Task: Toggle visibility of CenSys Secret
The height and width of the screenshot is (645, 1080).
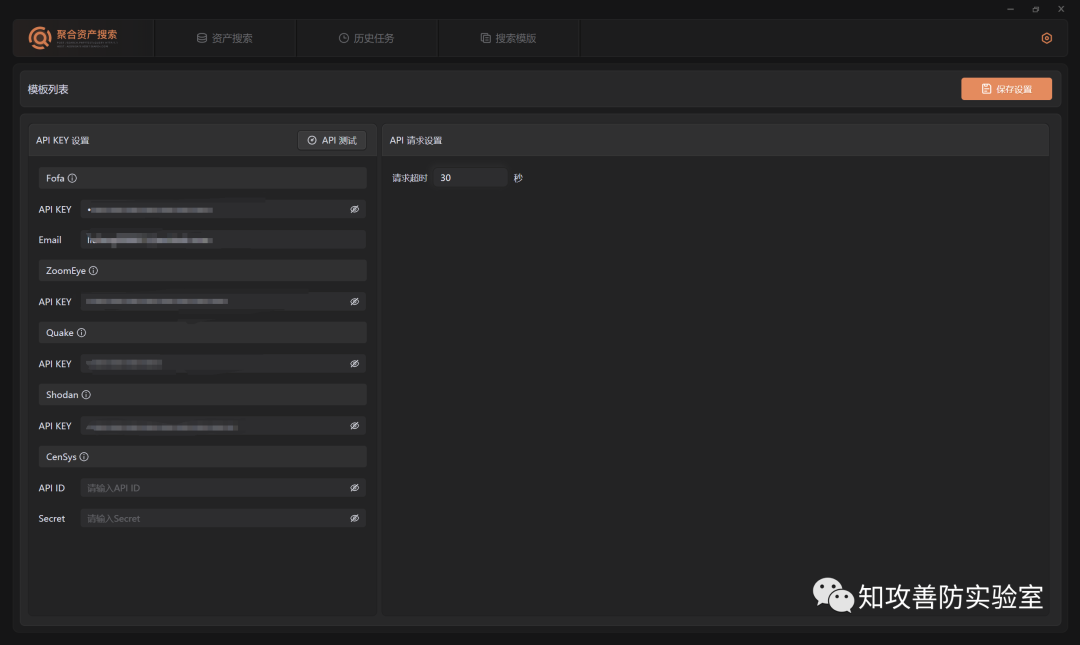Action: coord(355,518)
